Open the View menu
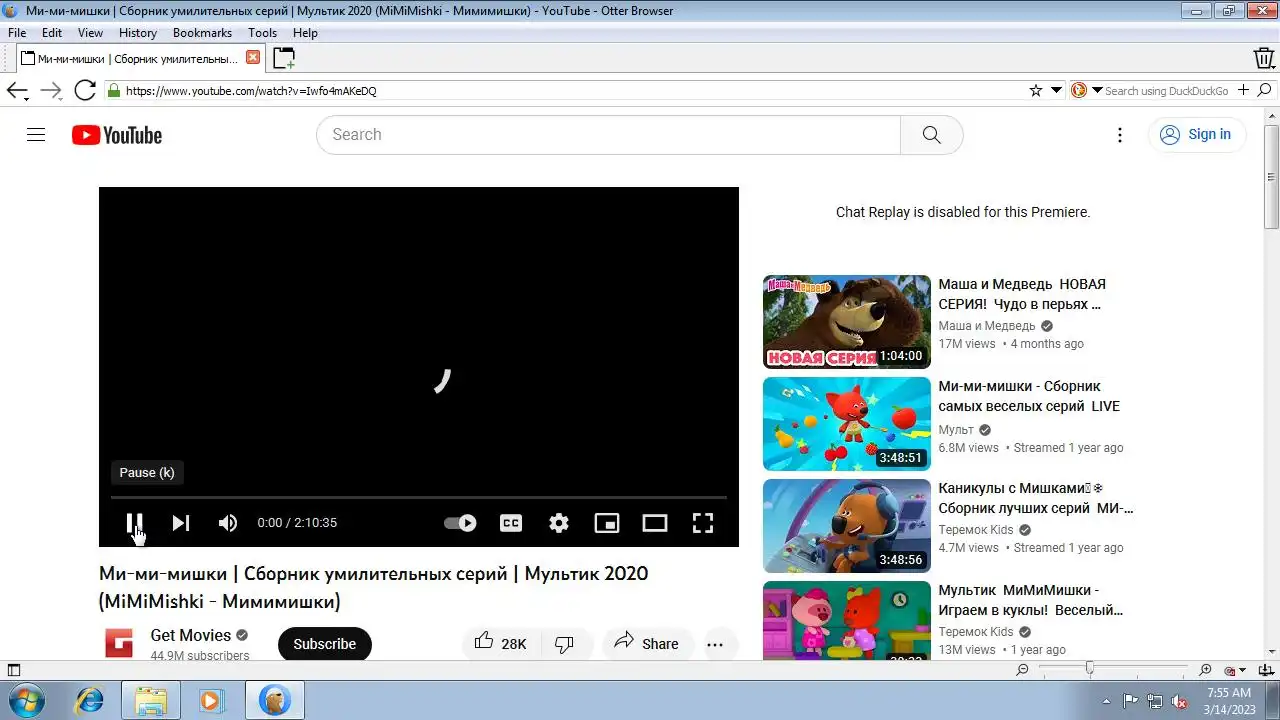This screenshot has height=720, width=1280. pyautogui.click(x=90, y=33)
